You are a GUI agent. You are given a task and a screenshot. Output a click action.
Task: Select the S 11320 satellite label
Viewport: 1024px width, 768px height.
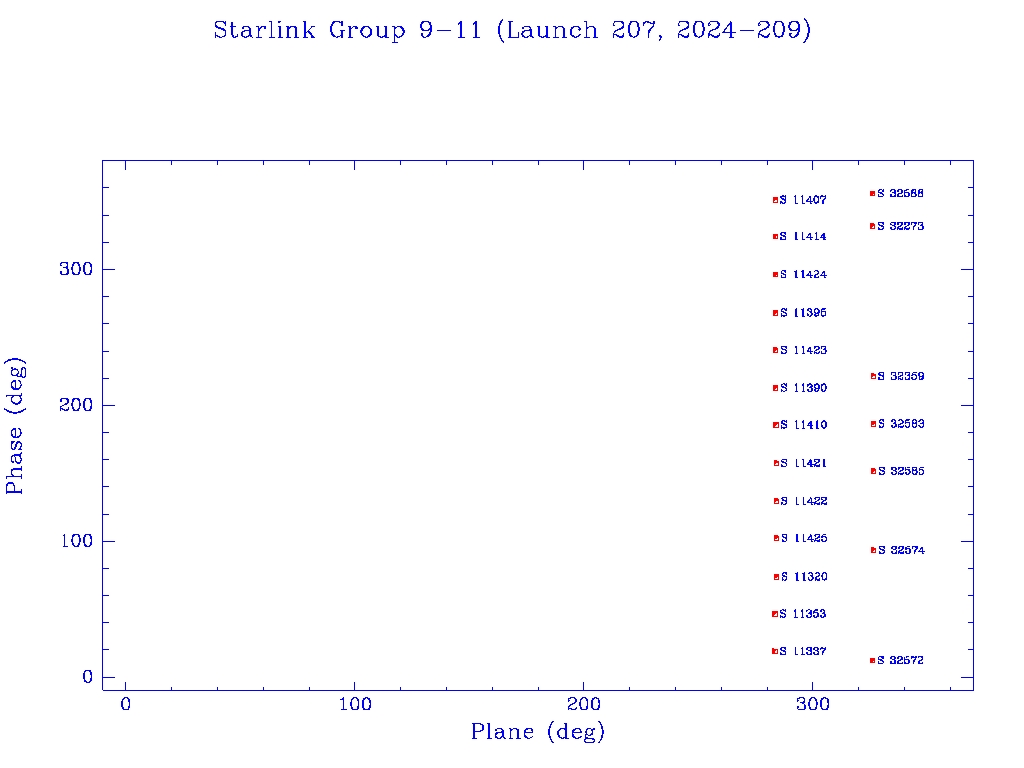pyautogui.click(x=804, y=577)
